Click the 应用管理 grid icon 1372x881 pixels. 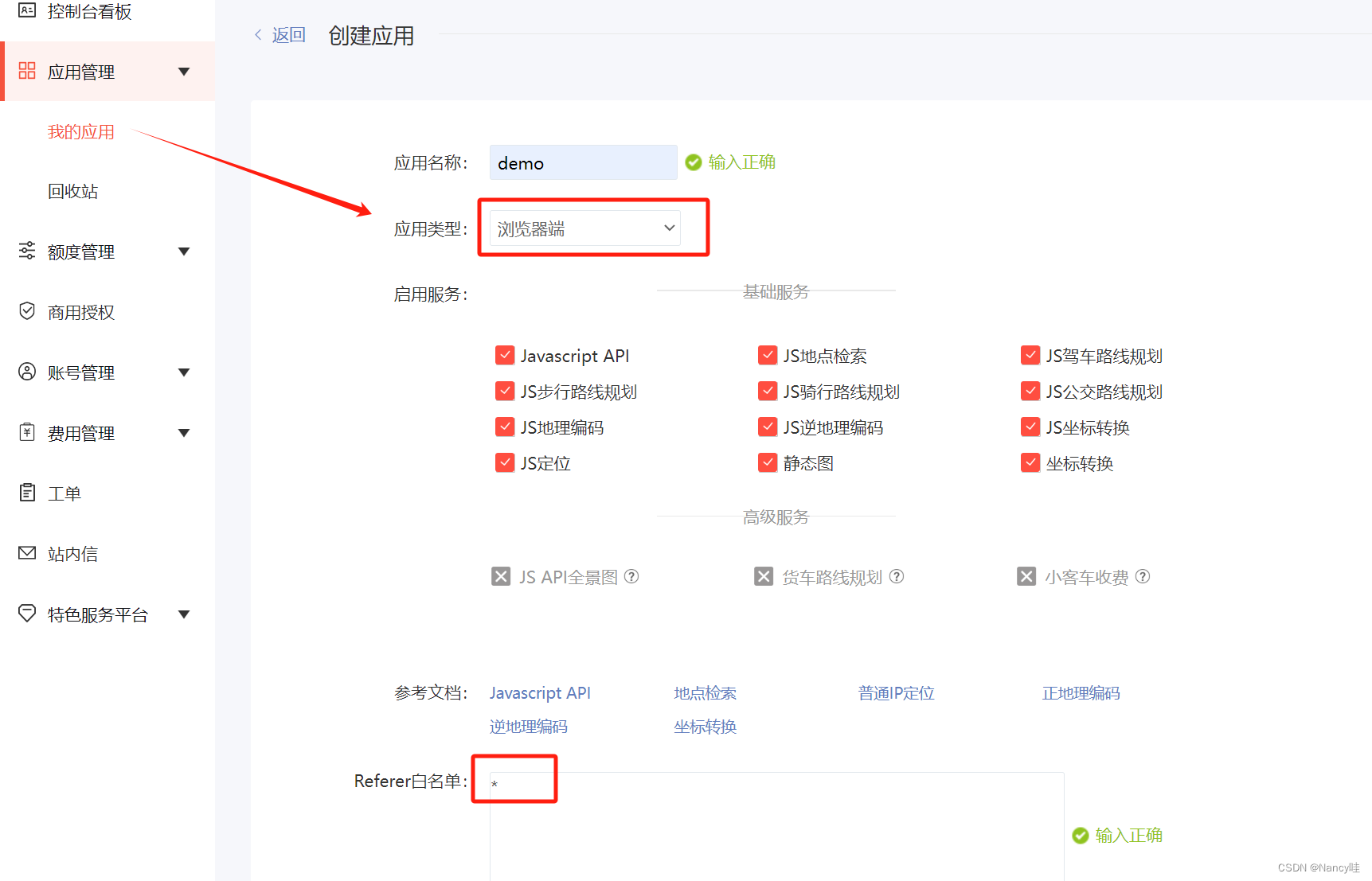(x=27, y=71)
